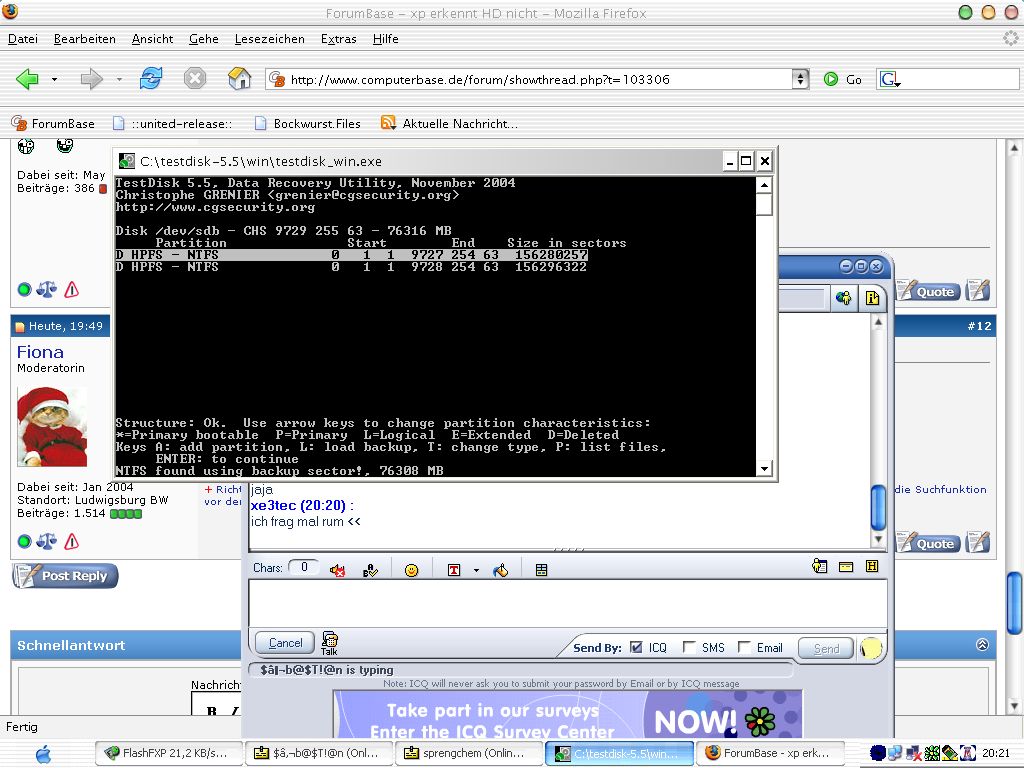Click the report warning icon under Fiona's post
This screenshot has height=768, width=1024.
tap(72, 541)
